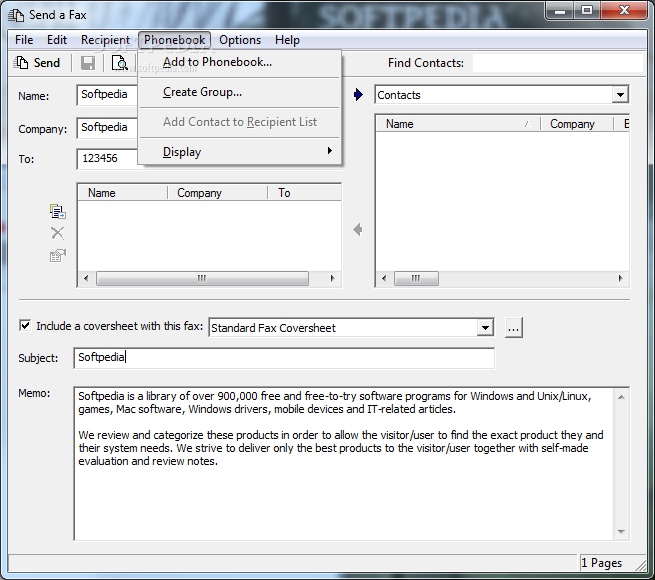Click the Name input field
The height and width of the screenshot is (580, 655).
[107, 95]
